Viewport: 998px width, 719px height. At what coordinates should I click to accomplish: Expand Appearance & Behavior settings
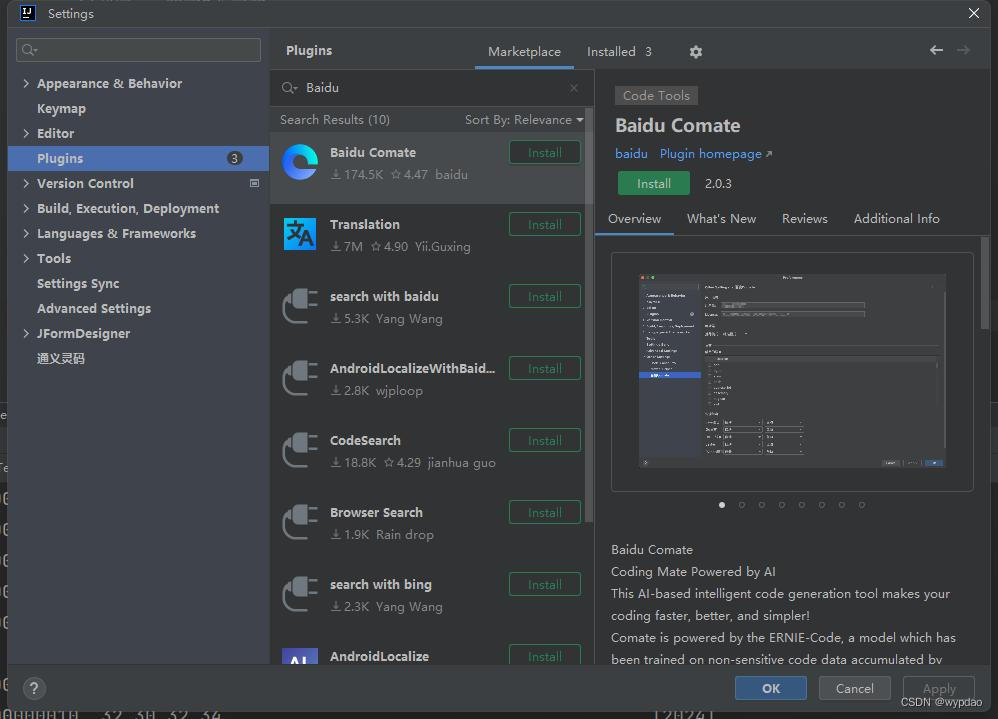(x=26, y=83)
